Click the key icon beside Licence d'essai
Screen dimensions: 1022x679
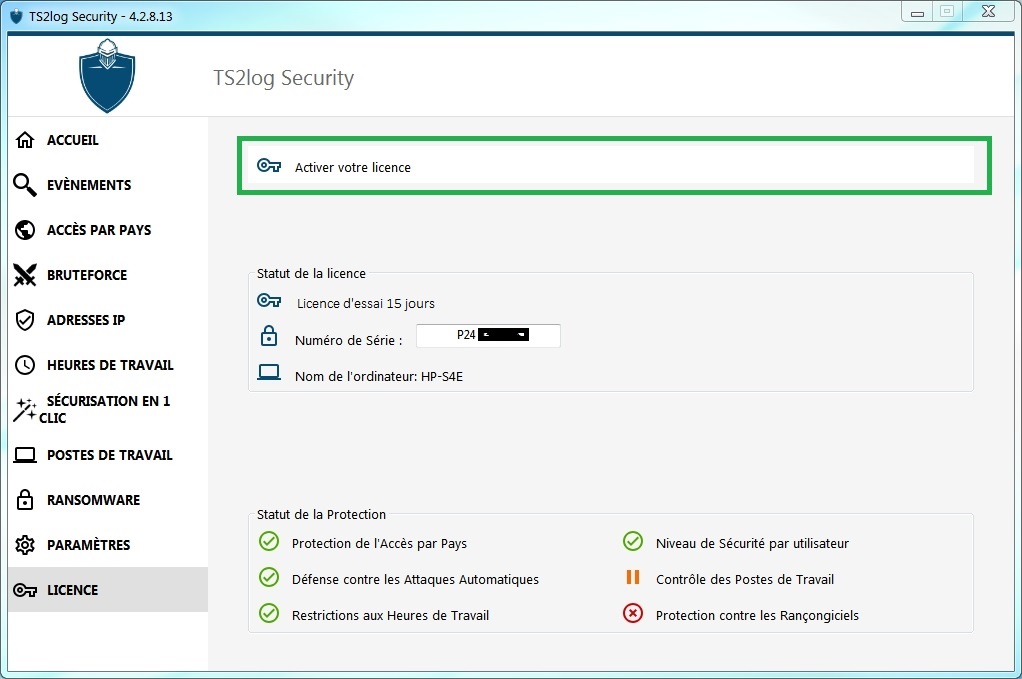pyautogui.click(x=269, y=300)
